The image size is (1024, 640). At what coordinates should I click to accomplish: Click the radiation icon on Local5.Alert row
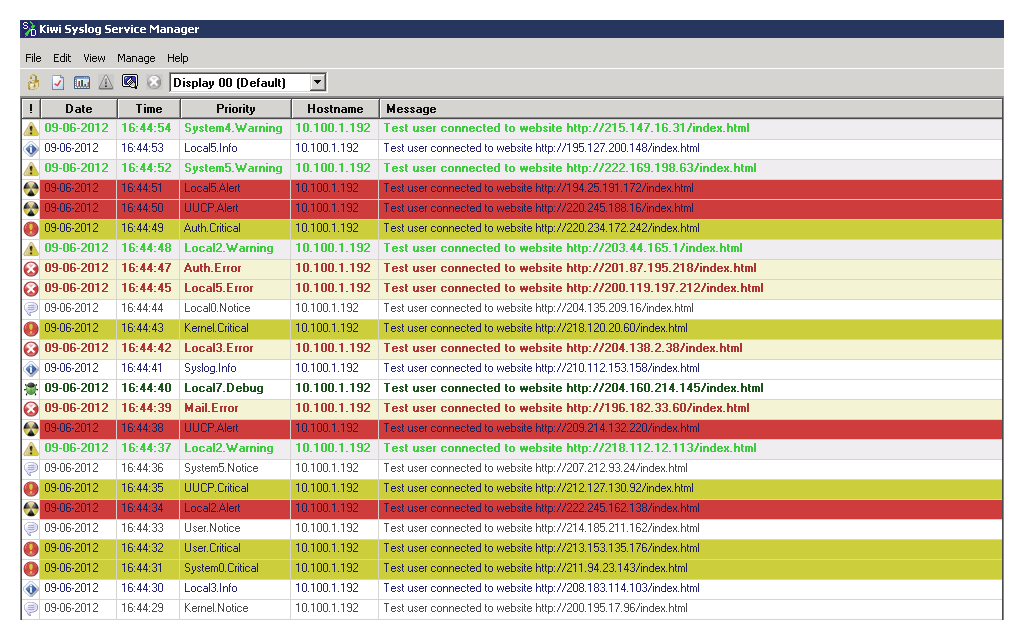coord(31,188)
